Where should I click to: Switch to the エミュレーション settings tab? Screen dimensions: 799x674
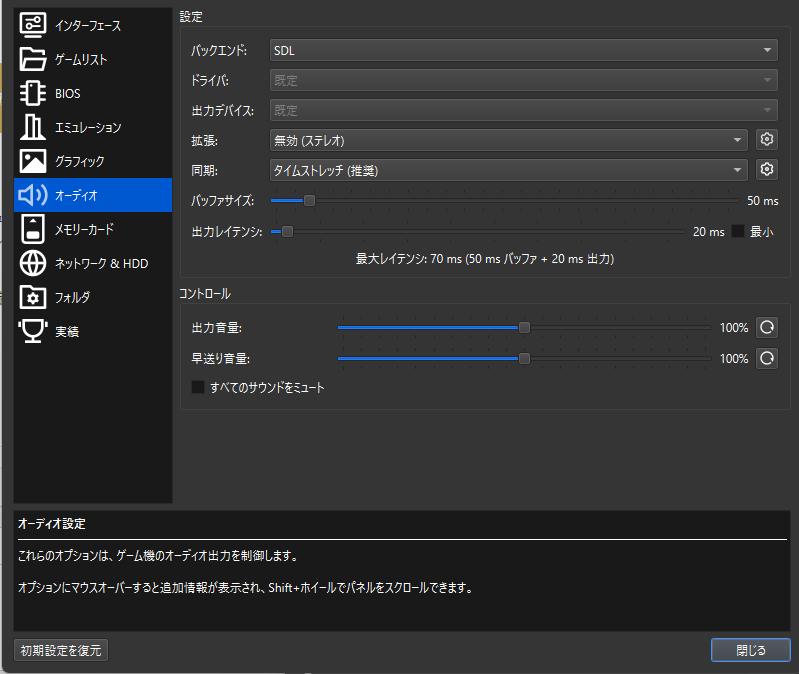tap(88, 127)
